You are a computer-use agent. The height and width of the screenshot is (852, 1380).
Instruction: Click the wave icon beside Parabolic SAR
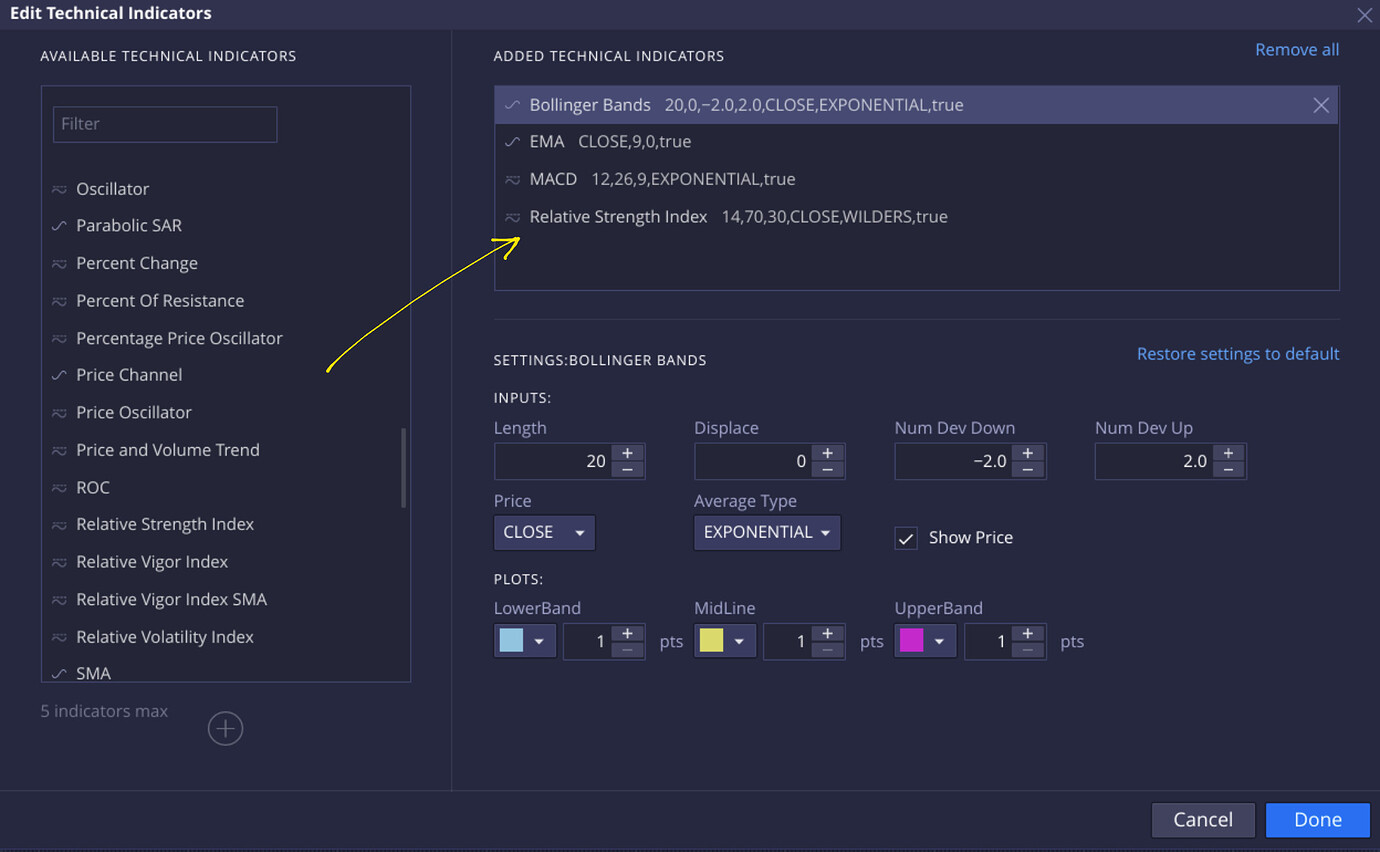[60, 225]
